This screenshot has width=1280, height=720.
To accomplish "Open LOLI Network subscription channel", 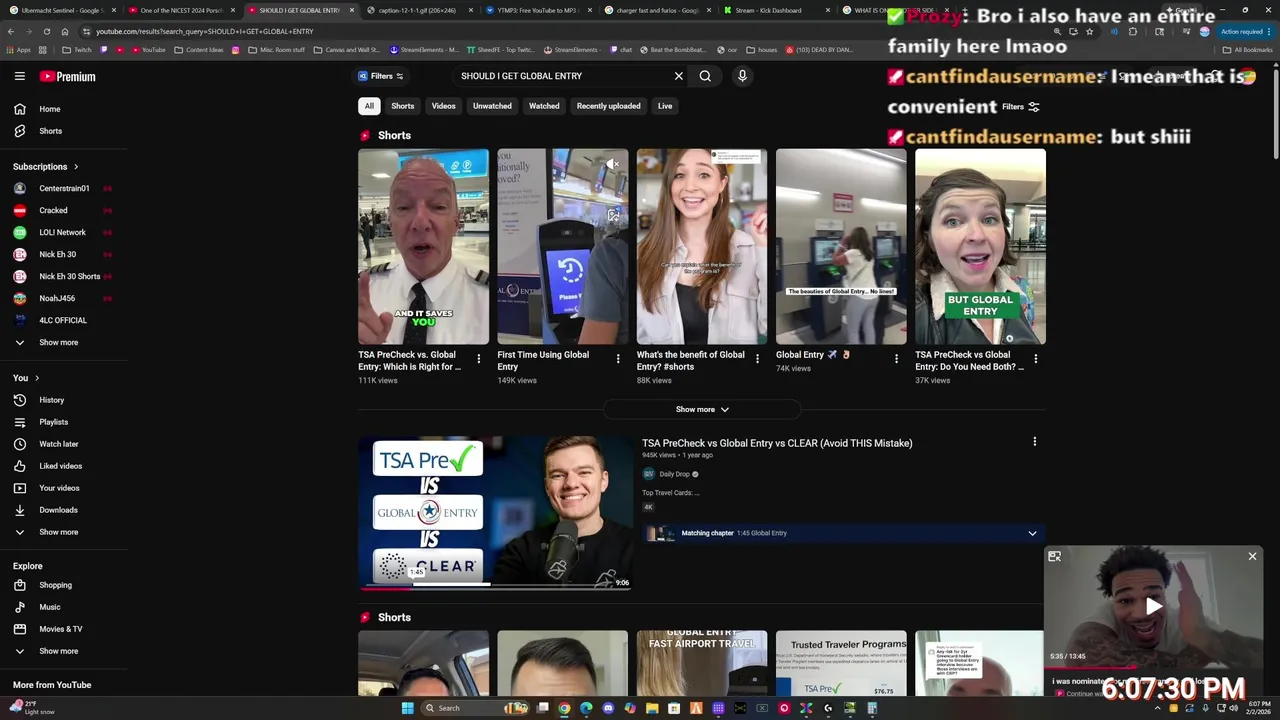I will click(64, 232).
